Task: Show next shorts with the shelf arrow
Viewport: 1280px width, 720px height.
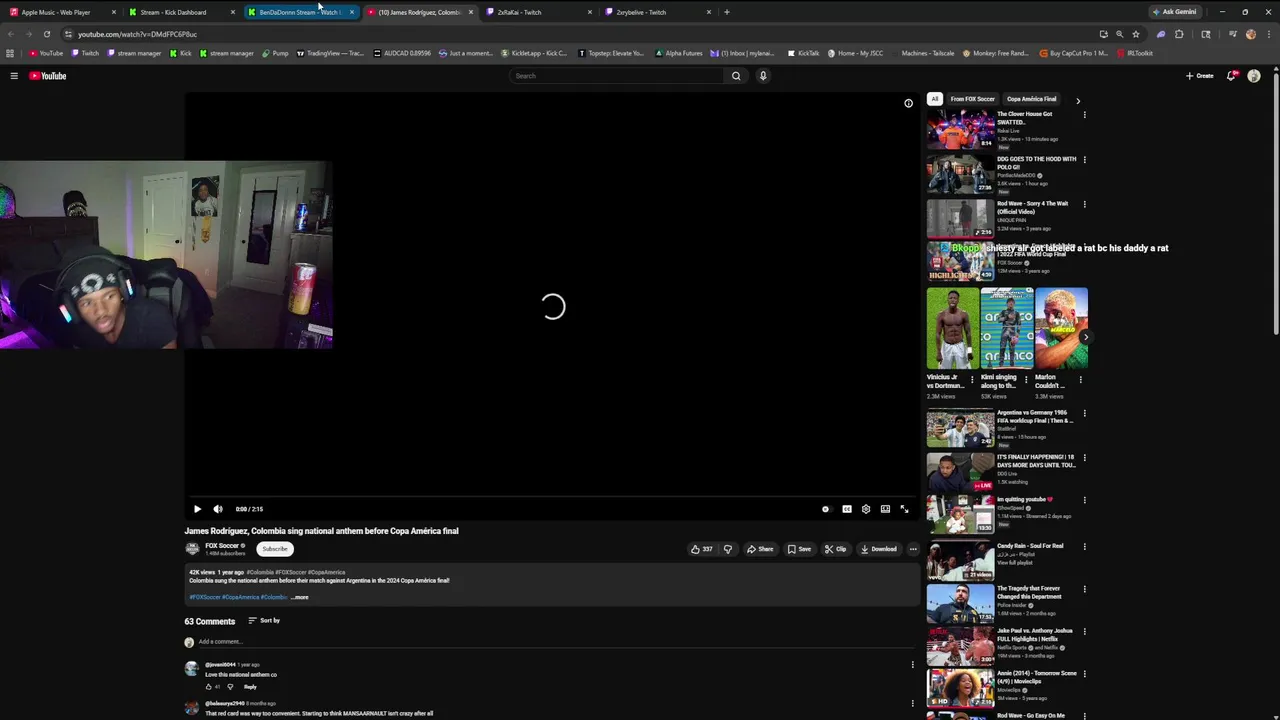Action: [1085, 337]
